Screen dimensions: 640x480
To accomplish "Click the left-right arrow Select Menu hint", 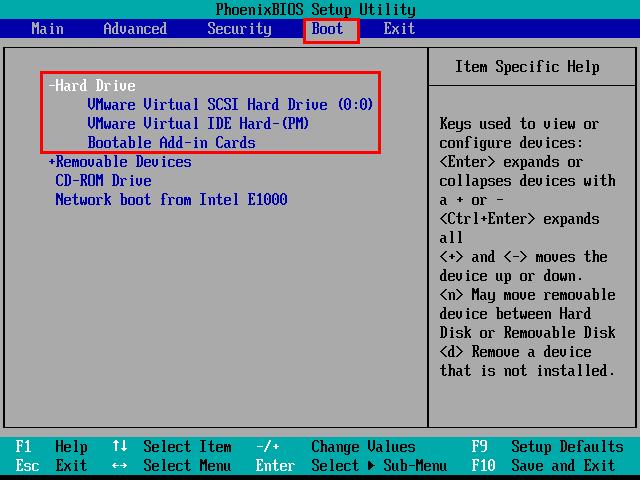I will [x=171, y=466].
